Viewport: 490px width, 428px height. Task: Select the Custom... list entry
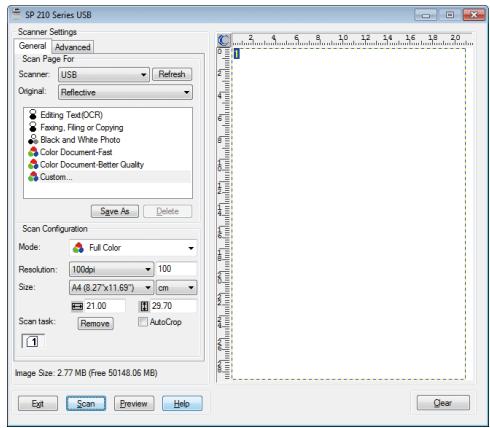(x=108, y=177)
